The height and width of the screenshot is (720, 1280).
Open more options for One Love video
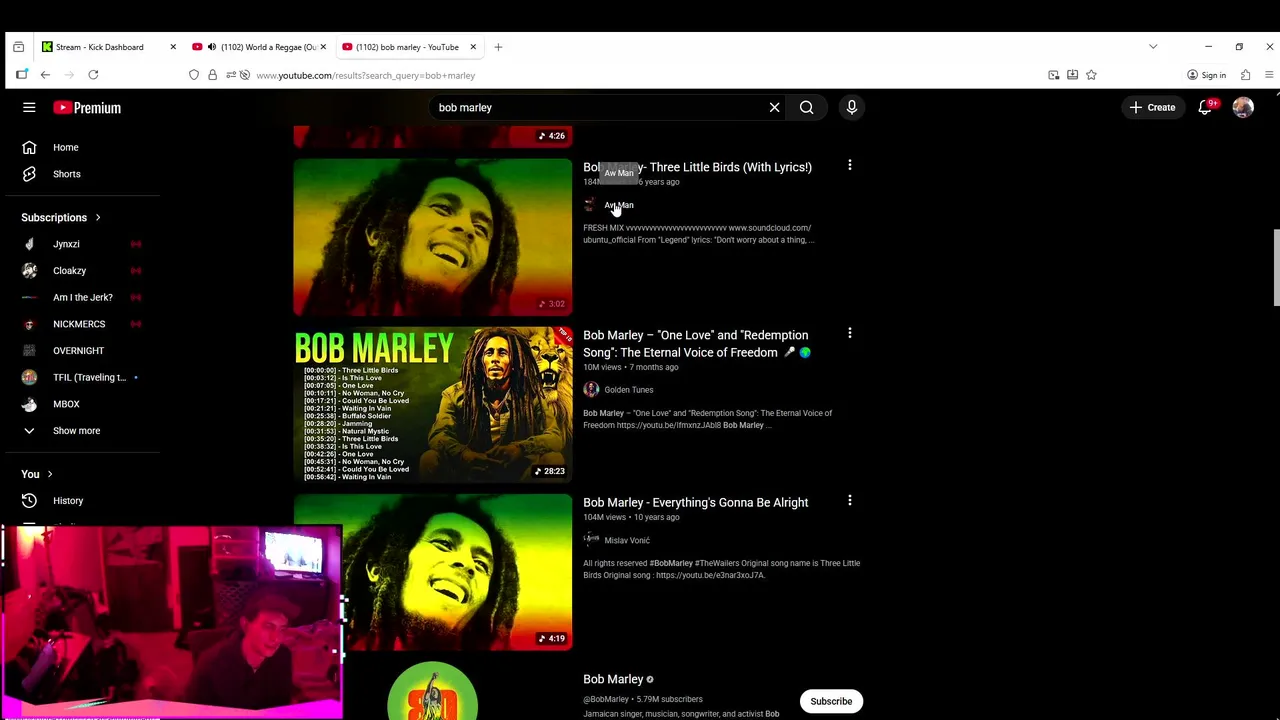pos(849,333)
